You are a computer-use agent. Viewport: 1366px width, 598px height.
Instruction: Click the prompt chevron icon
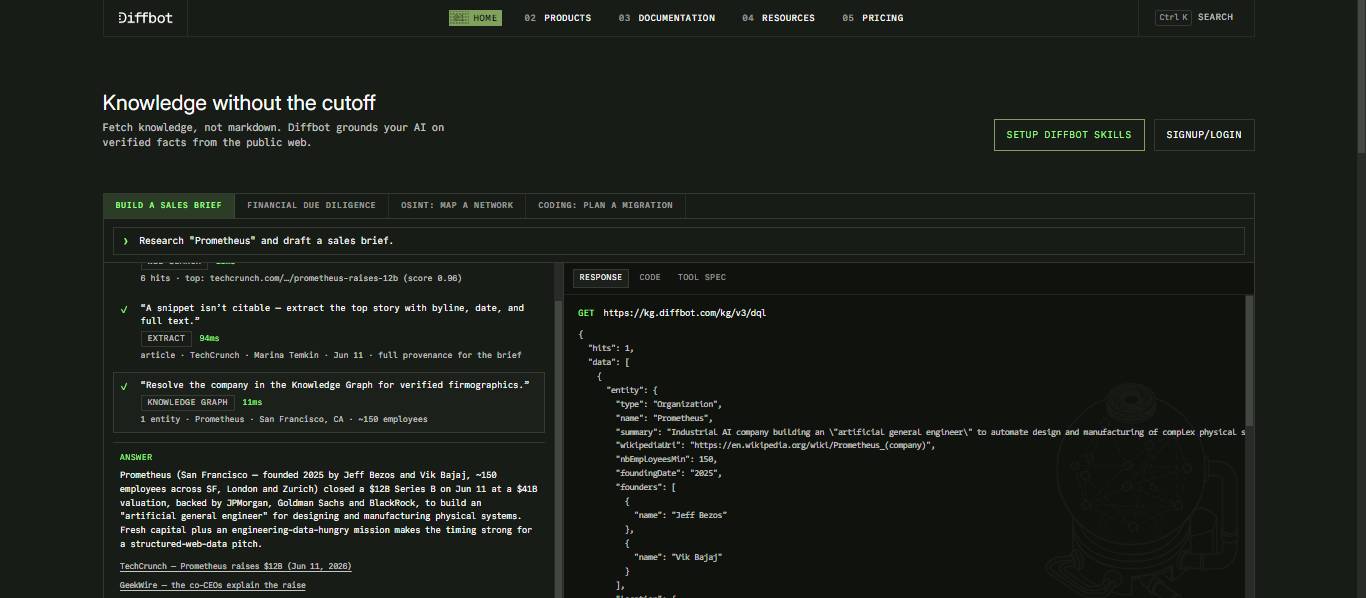pyautogui.click(x=126, y=241)
